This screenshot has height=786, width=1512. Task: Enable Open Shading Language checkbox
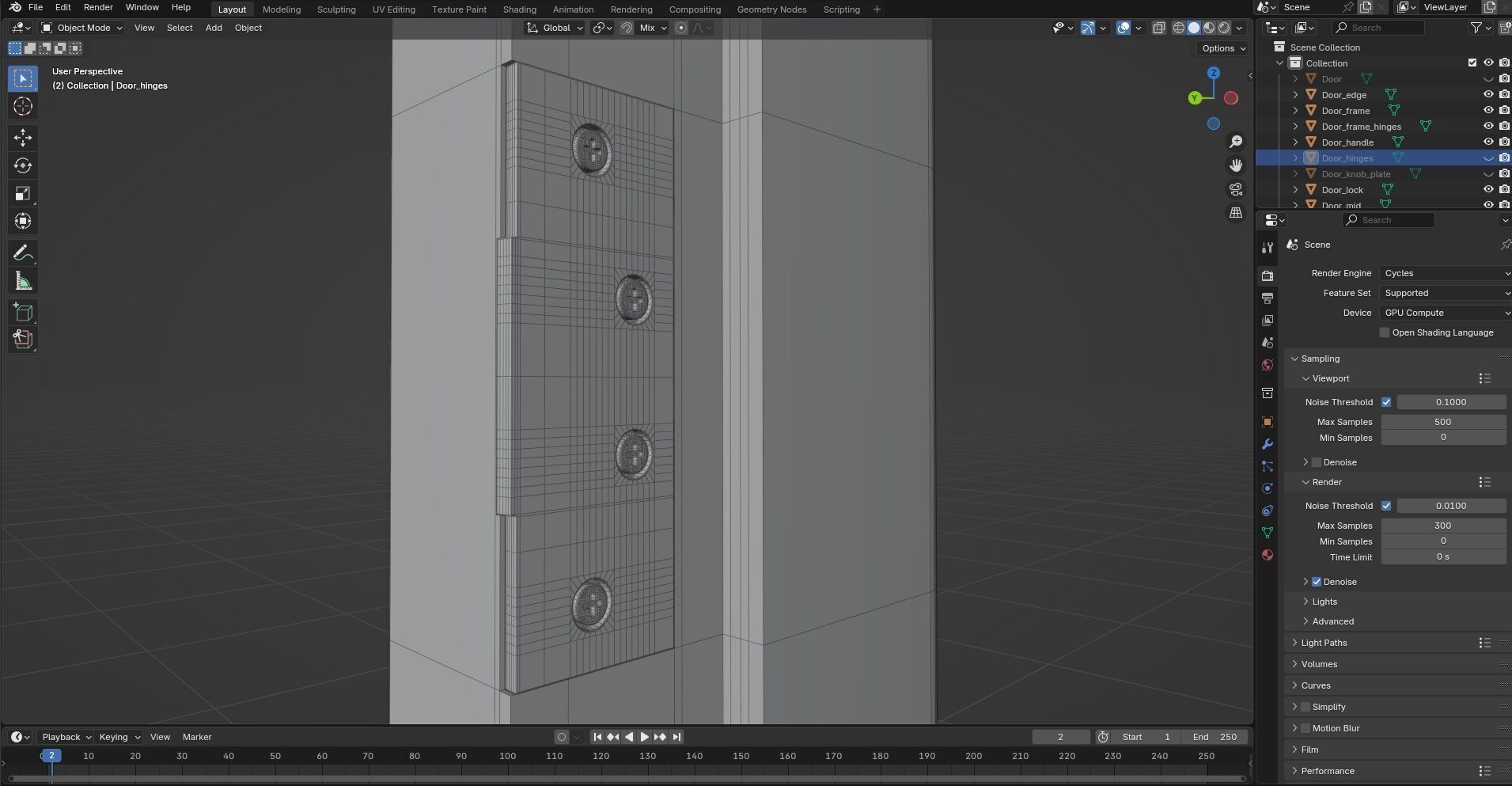click(1385, 332)
